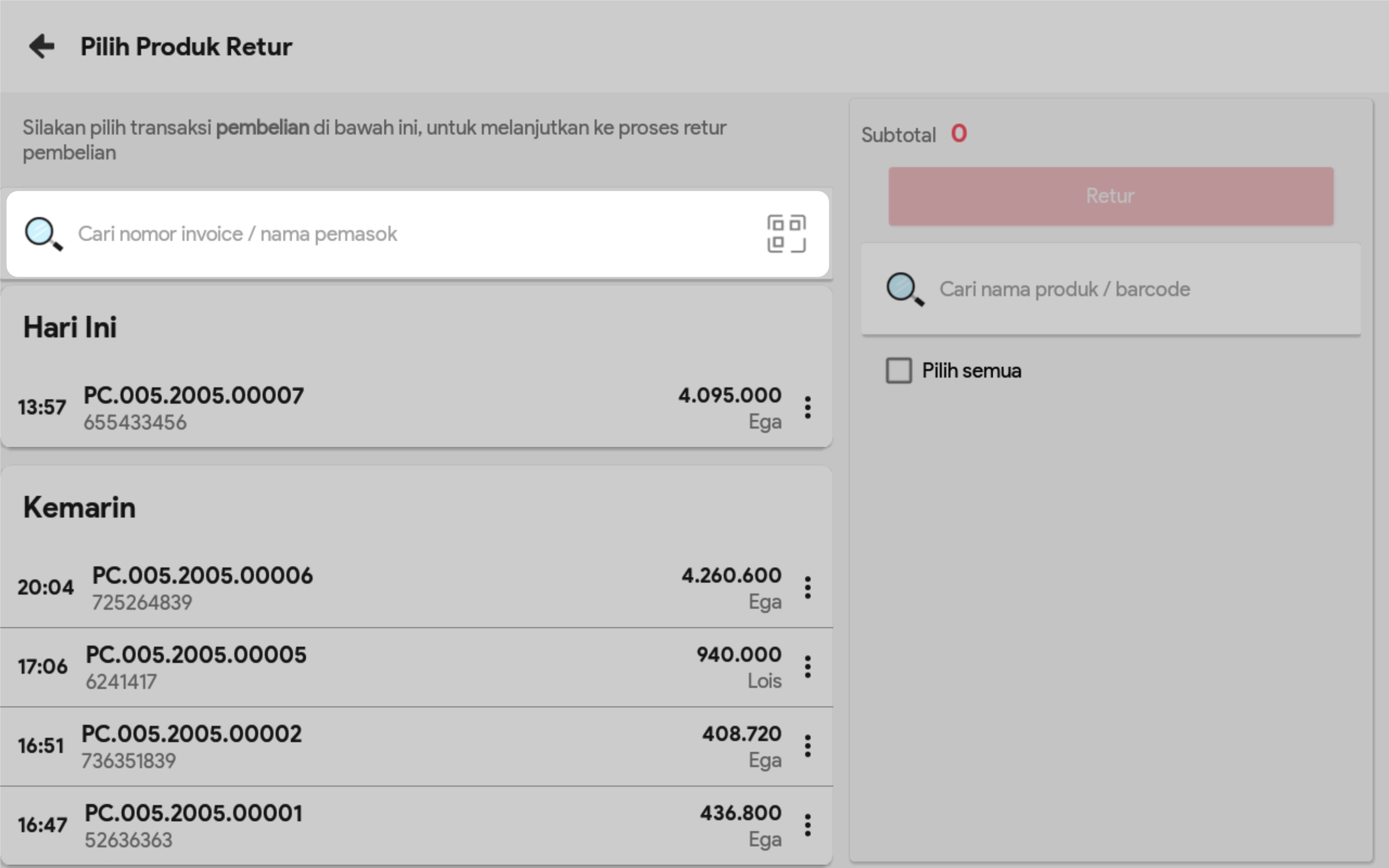
Task: Select transaction PC.005.2005.00005 from Lois
Action: point(196,656)
